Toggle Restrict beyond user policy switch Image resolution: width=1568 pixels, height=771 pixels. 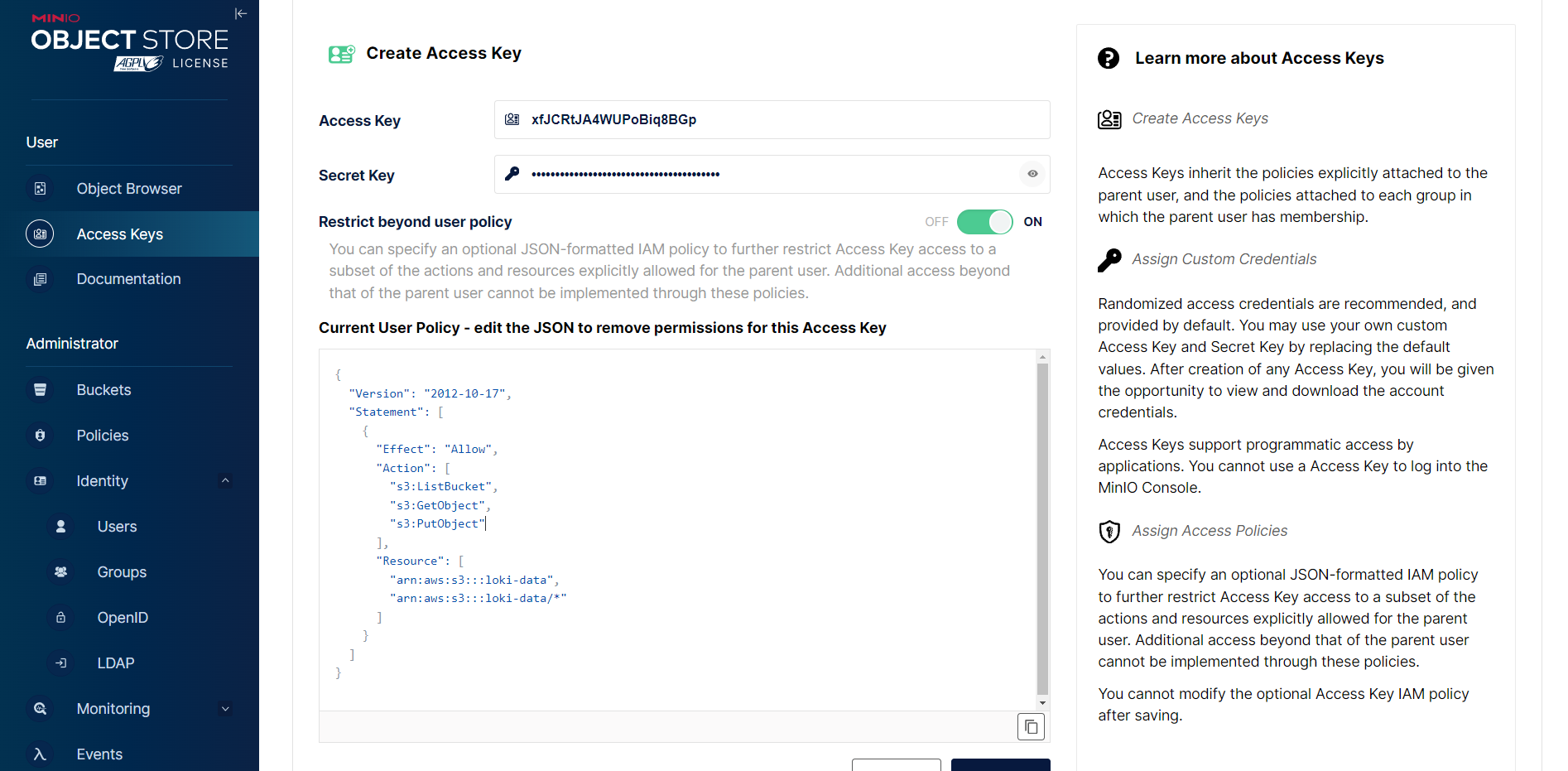(x=984, y=222)
